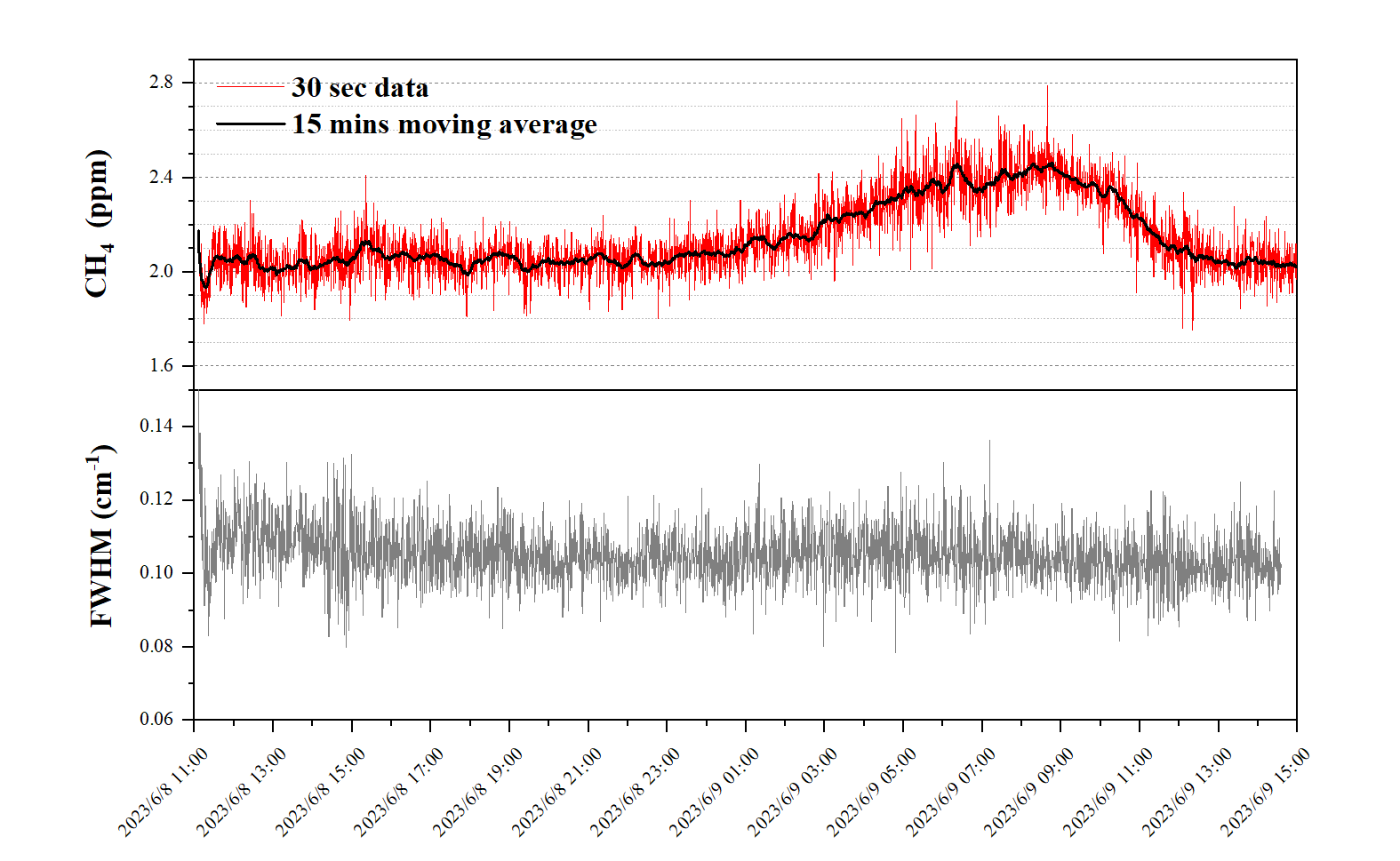Viewport: 1400px width, 861px height.
Task: Click the 0.14 tick label on FWHM axis
Action: click(156, 426)
